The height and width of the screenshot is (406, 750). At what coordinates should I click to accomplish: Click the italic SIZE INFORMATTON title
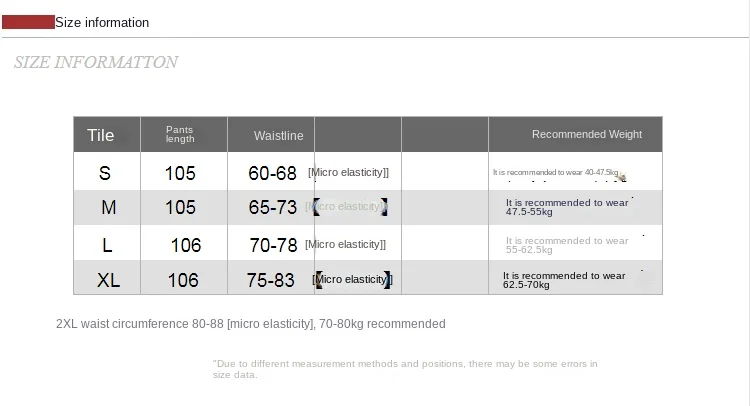point(96,62)
